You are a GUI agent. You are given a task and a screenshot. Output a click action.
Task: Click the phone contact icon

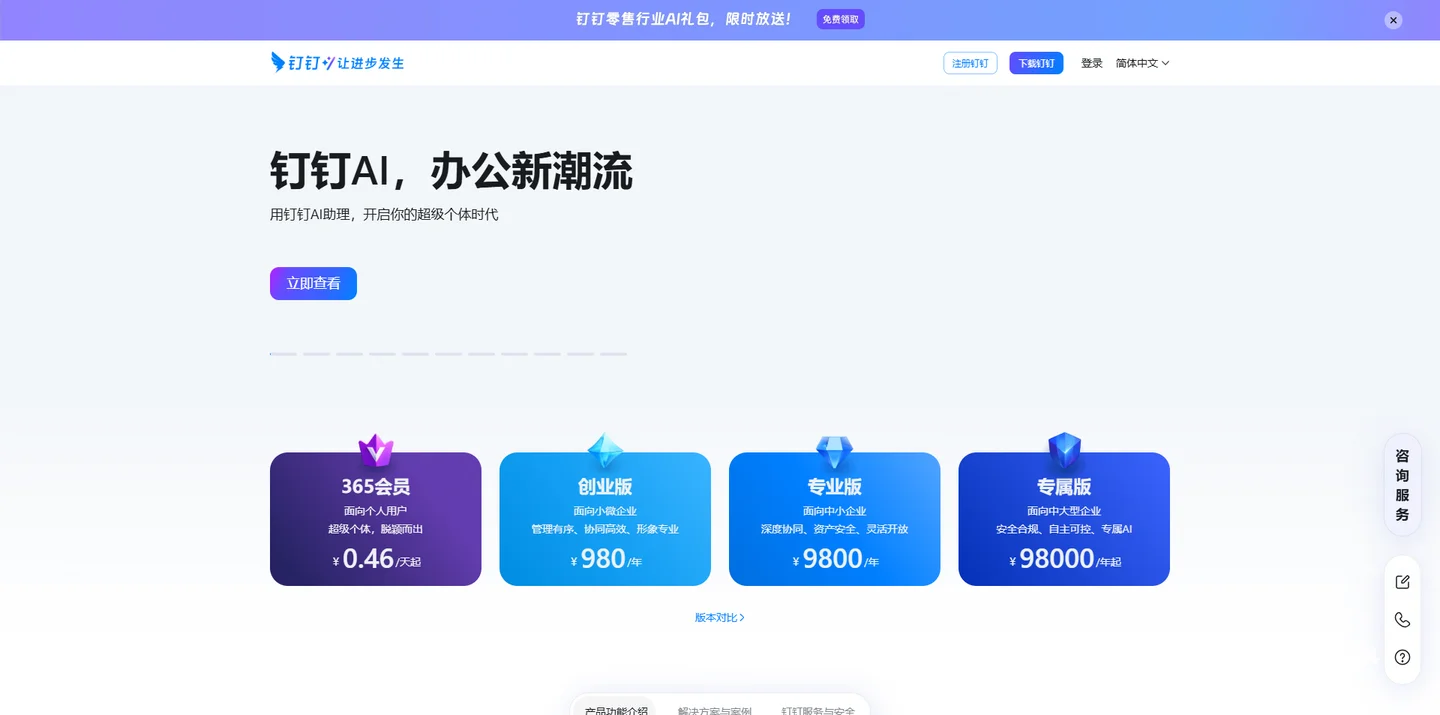1403,620
